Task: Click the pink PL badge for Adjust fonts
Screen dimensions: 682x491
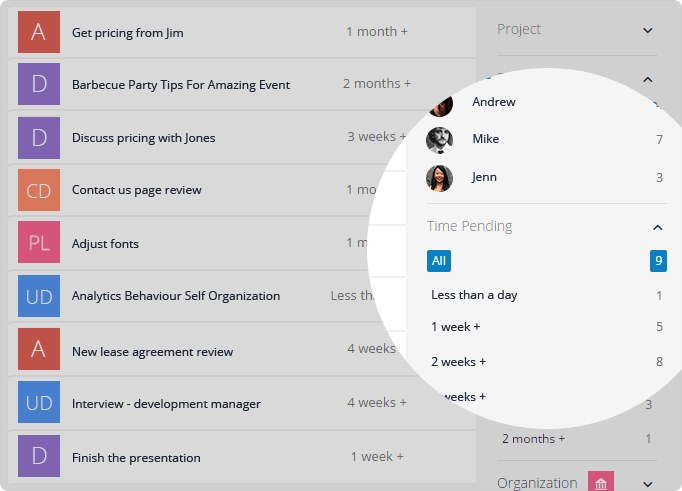Action: coord(39,242)
